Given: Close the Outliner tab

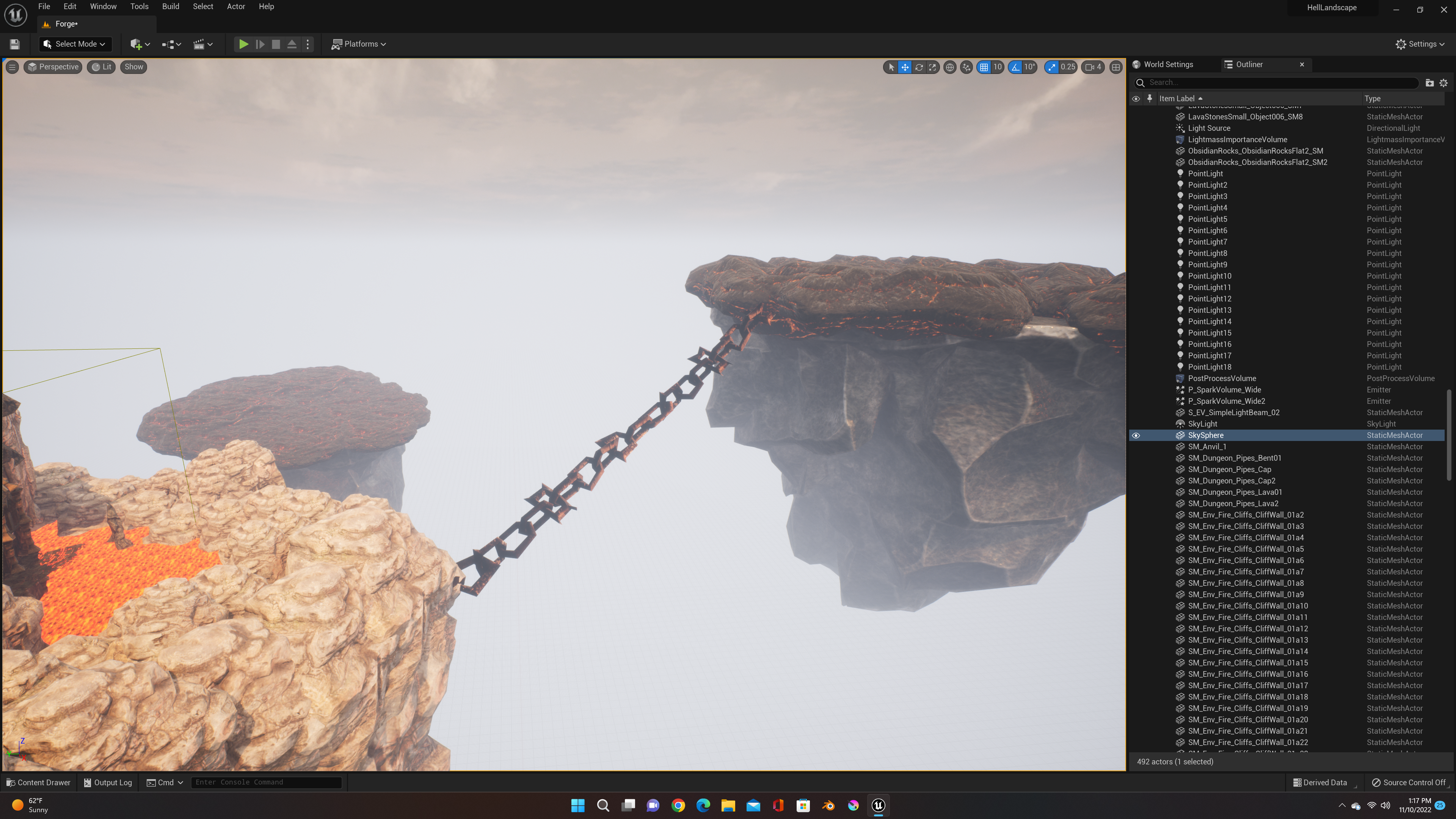Looking at the screenshot, I should [1302, 64].
